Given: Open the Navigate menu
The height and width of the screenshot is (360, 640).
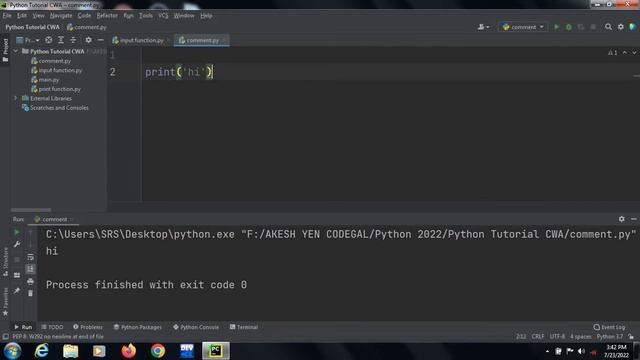Looking at the screenshot, I should [61, 16].
